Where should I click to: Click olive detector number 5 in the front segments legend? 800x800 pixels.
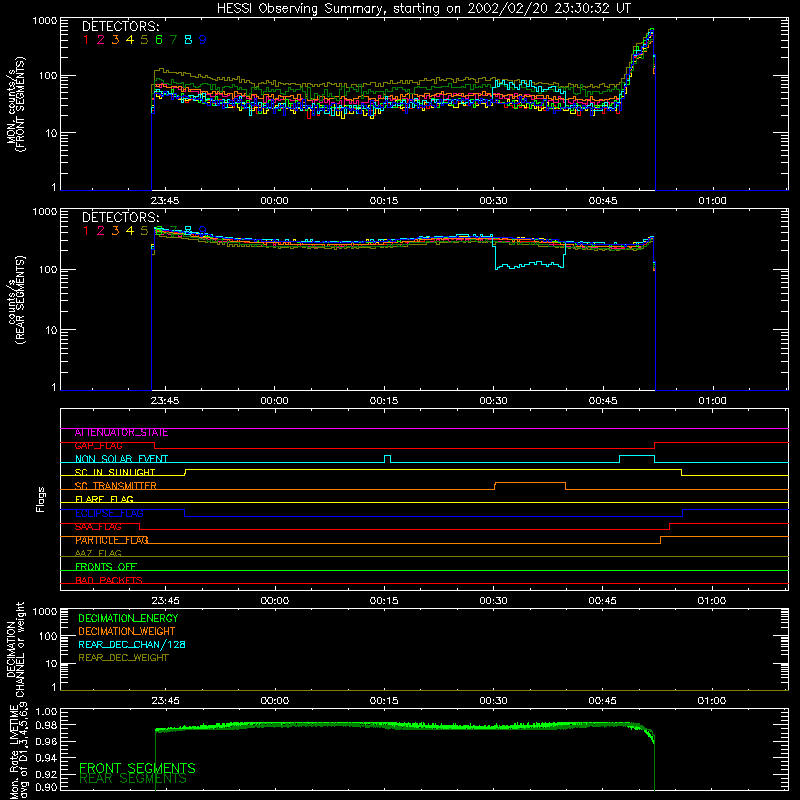(144, 40)
